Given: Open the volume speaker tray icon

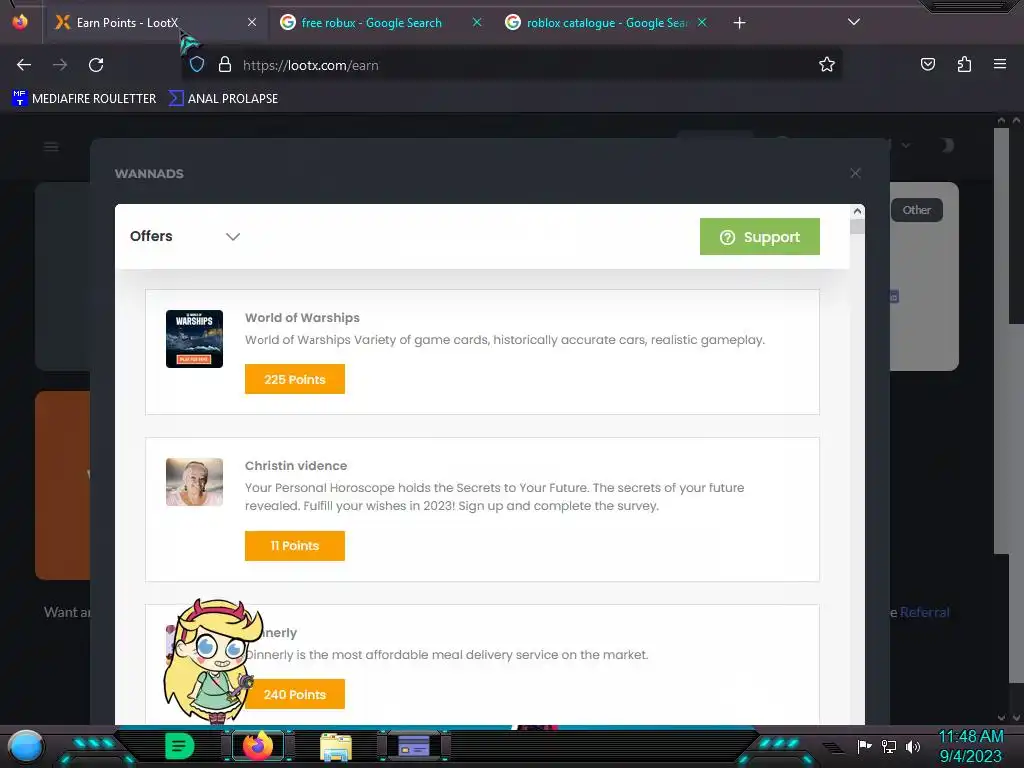Looking at the screenshot, I should point(913,746).
